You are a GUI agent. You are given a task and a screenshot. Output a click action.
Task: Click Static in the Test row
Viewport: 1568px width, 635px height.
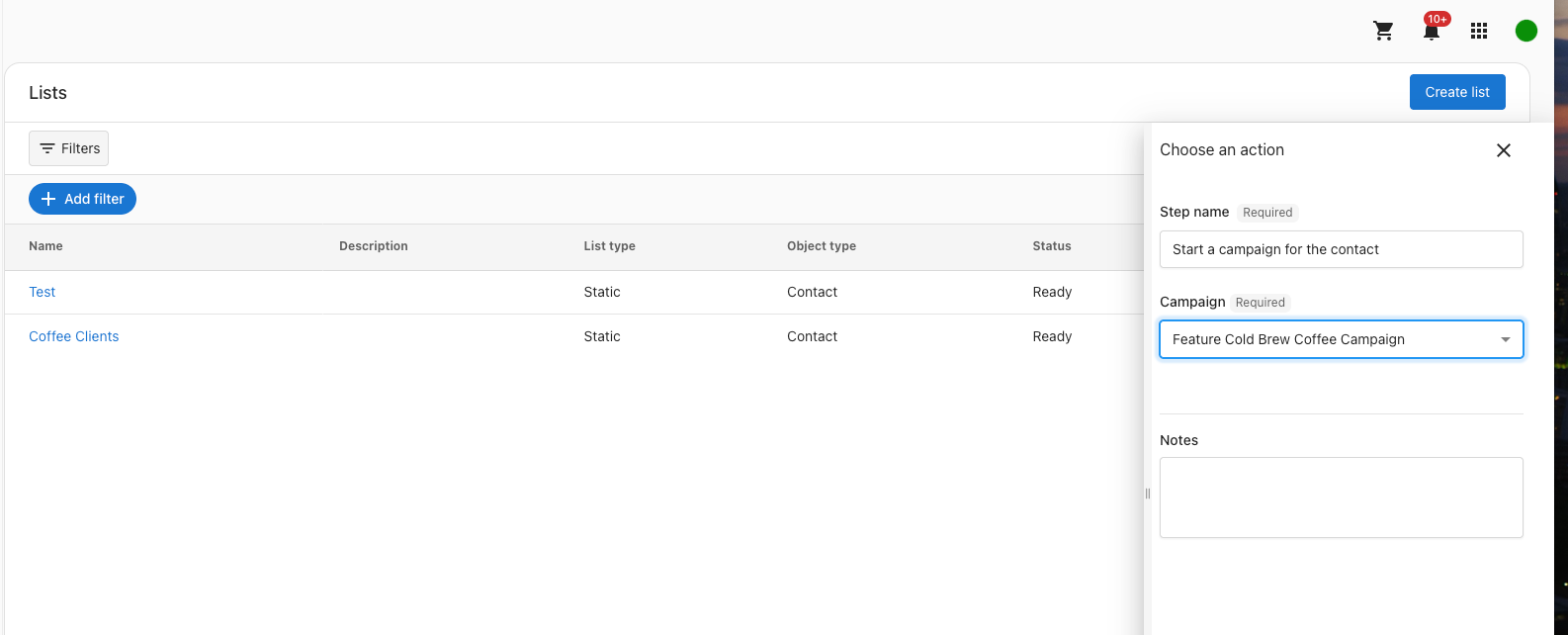coord(602,292)
